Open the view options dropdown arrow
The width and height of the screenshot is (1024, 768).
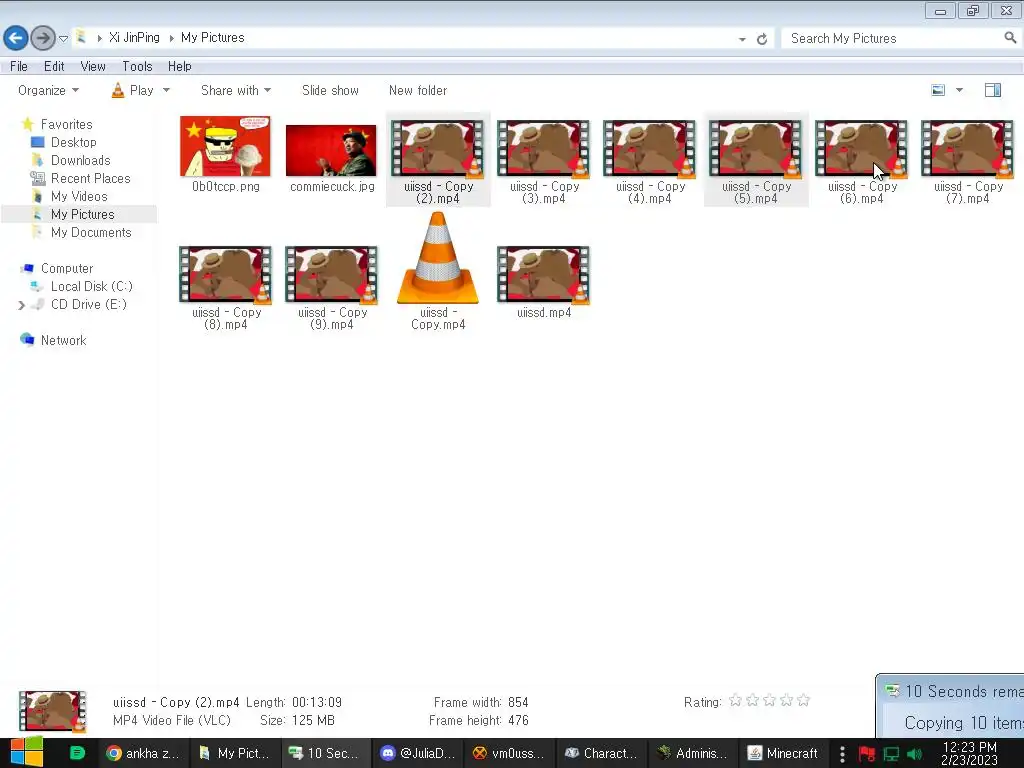point(959,90)
